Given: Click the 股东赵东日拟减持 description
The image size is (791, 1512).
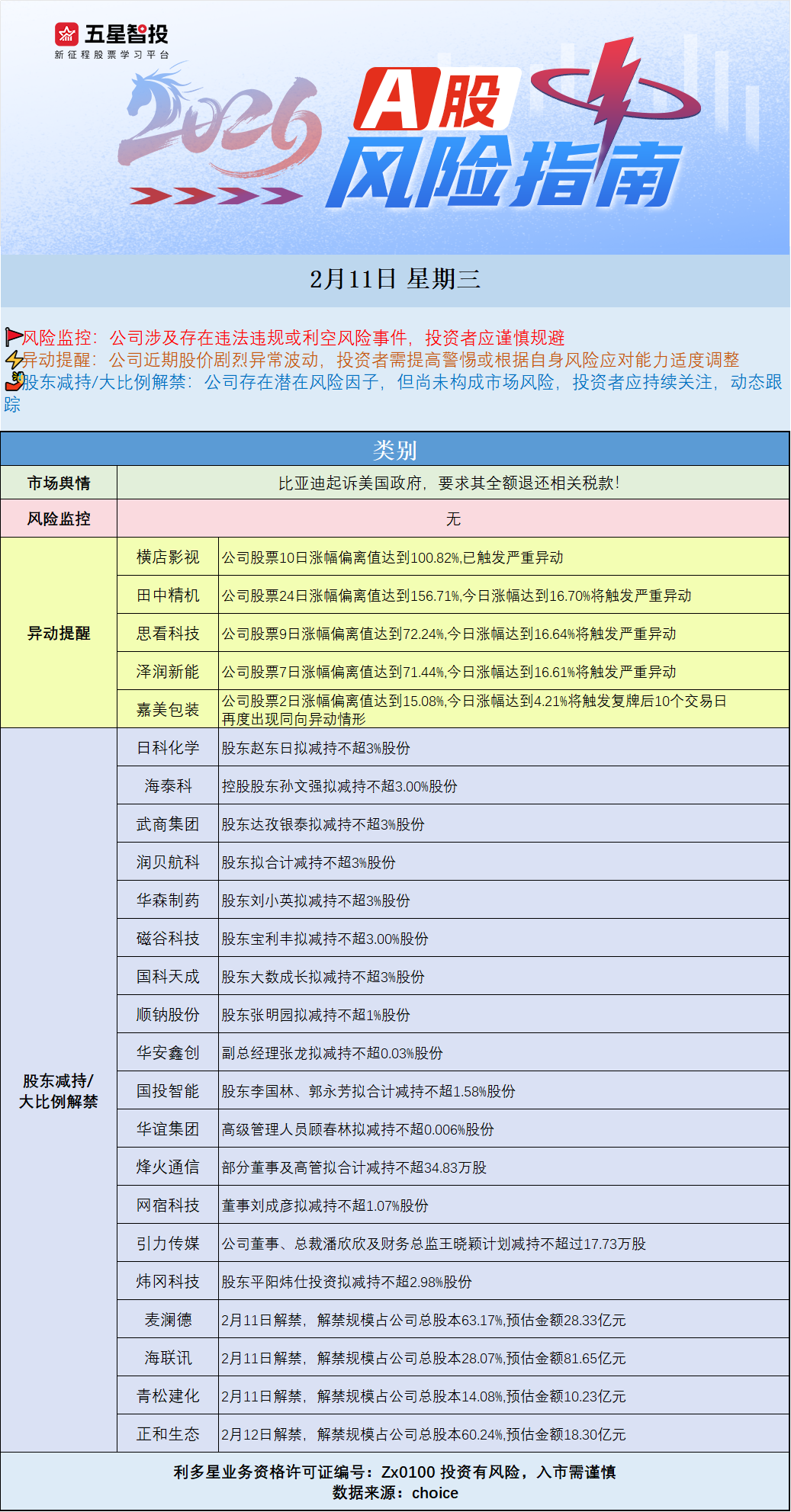Looking at the screenshot, I should click(x=316, y=748).
